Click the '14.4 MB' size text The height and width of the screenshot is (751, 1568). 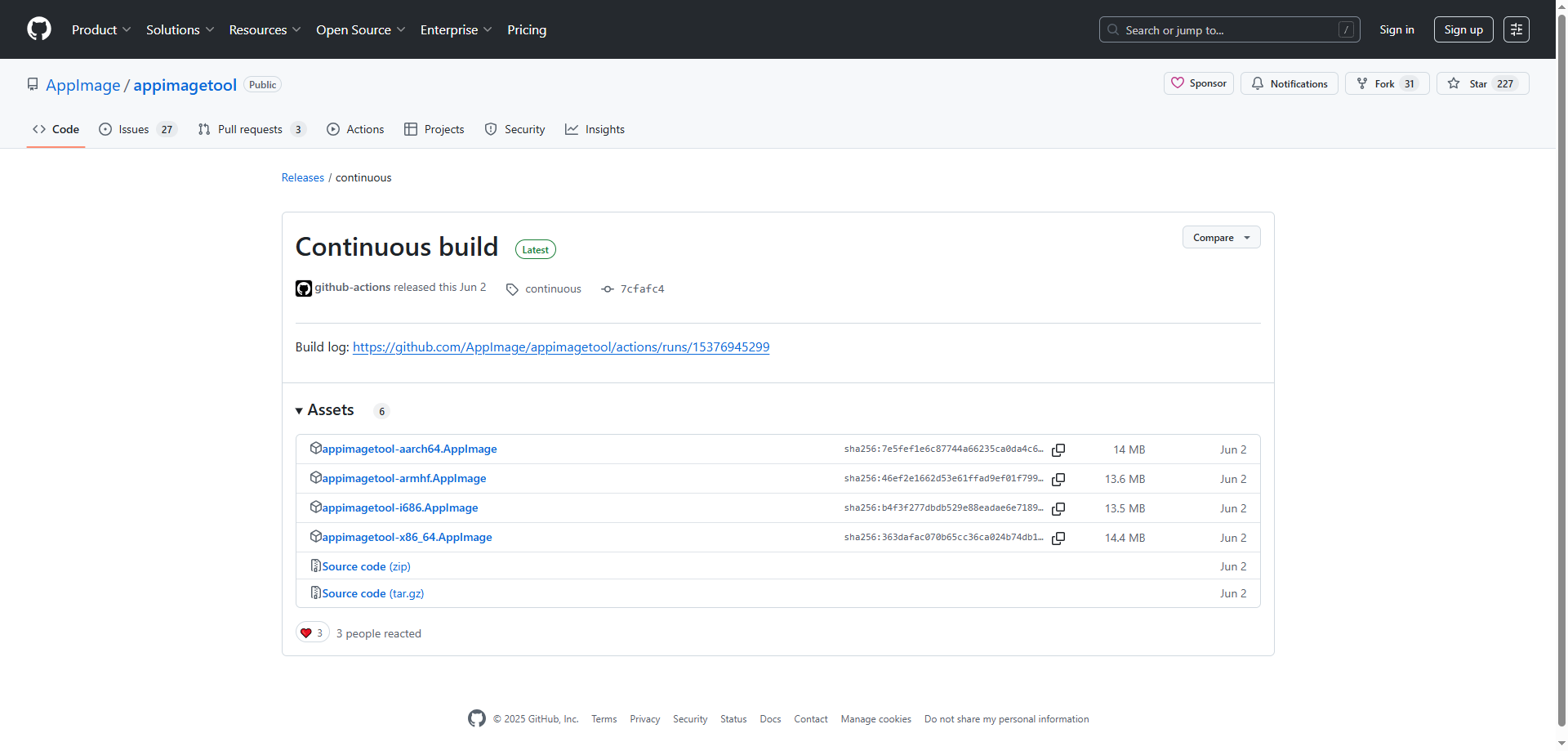1125,538
